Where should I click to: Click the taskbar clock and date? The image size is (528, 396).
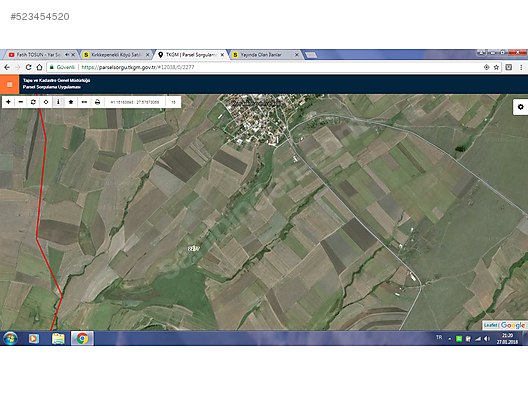507,338
